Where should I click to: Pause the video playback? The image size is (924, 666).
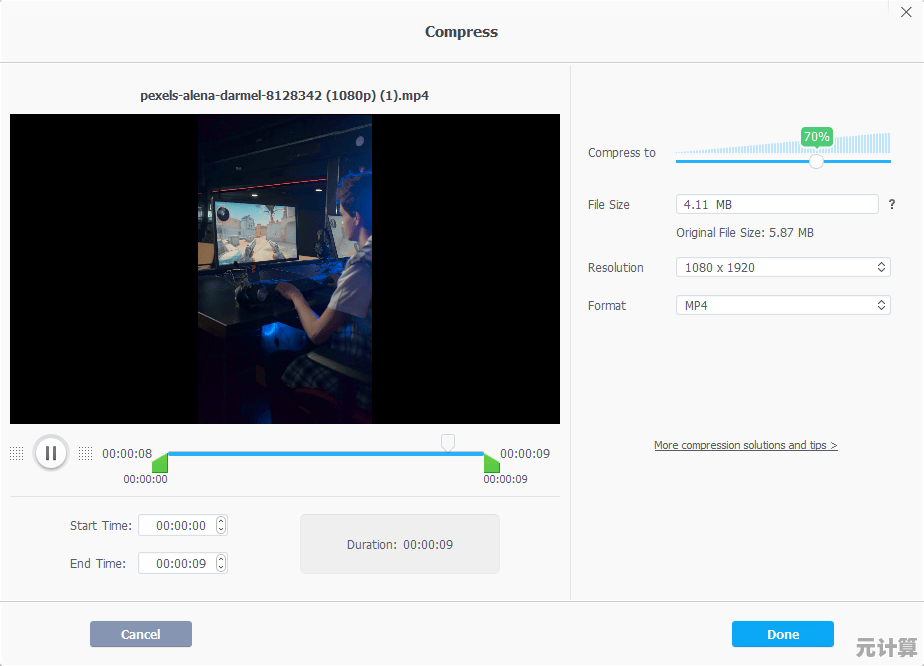(50, 453)
